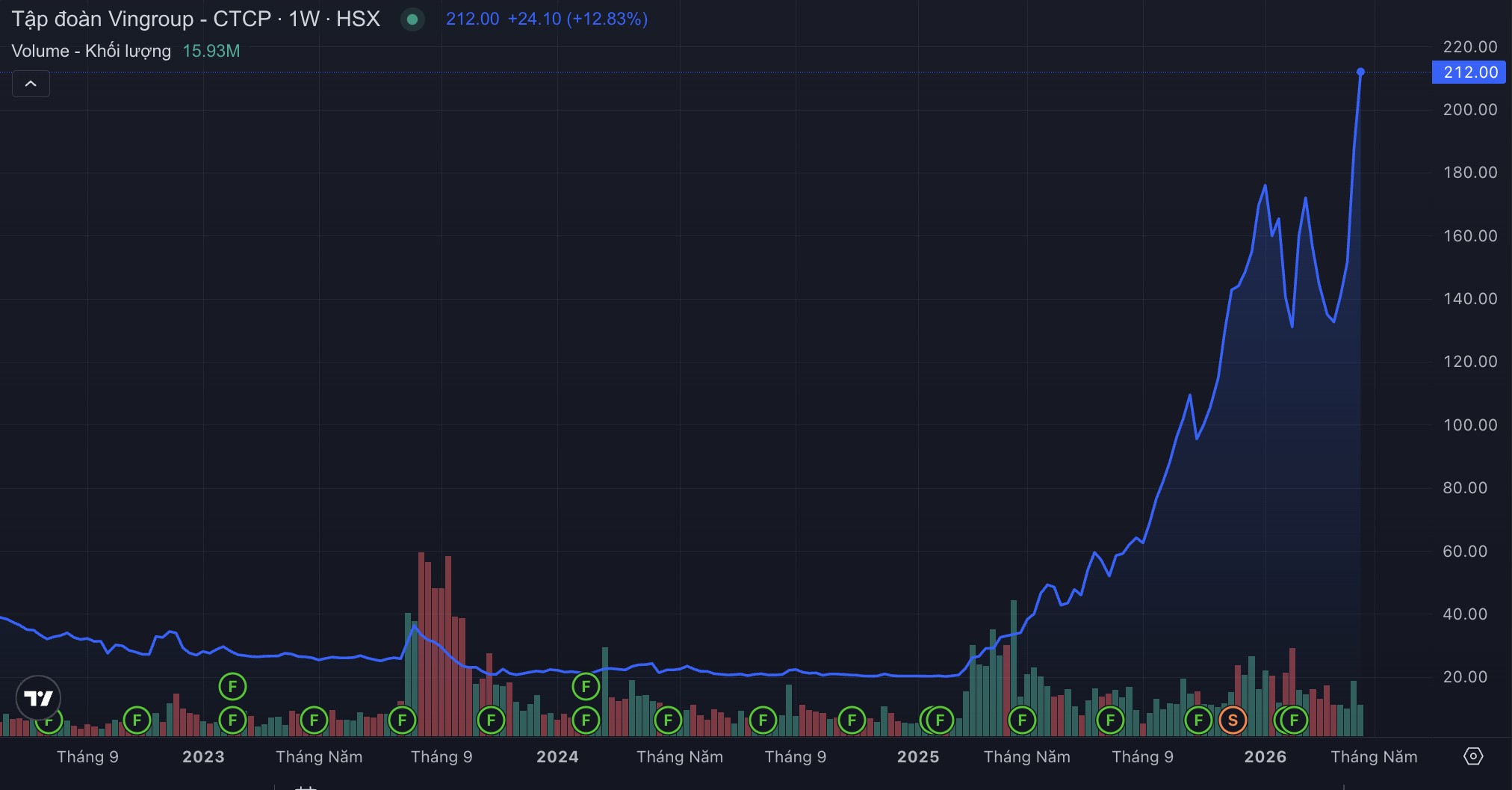Viewport: 1512px width, 790px height.
Task: Click the 220.00 price axis label
Action: coord(1470,47)
